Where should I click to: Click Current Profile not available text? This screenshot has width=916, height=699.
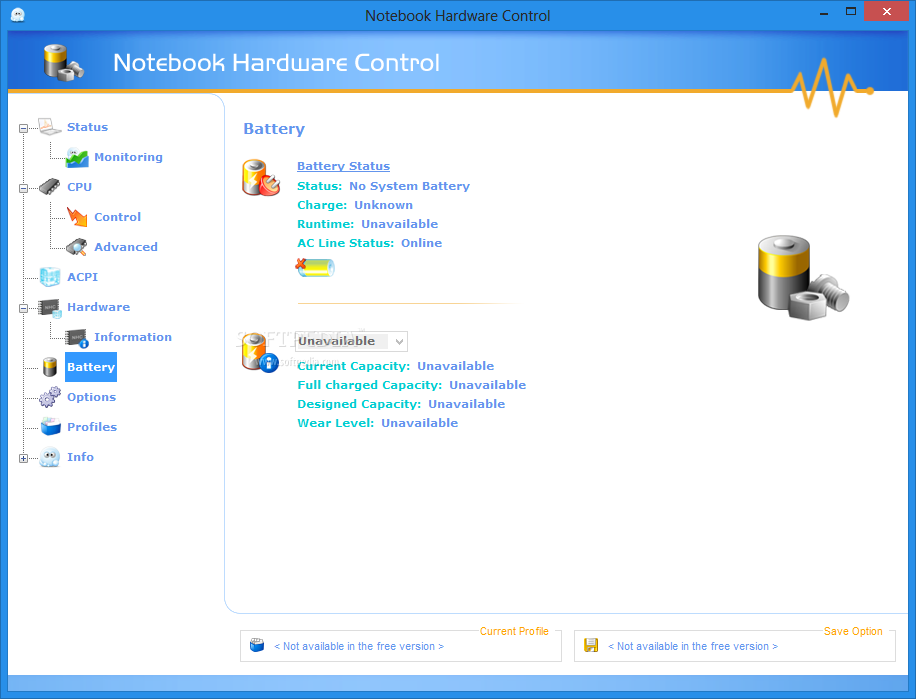[x=359, y=646]
